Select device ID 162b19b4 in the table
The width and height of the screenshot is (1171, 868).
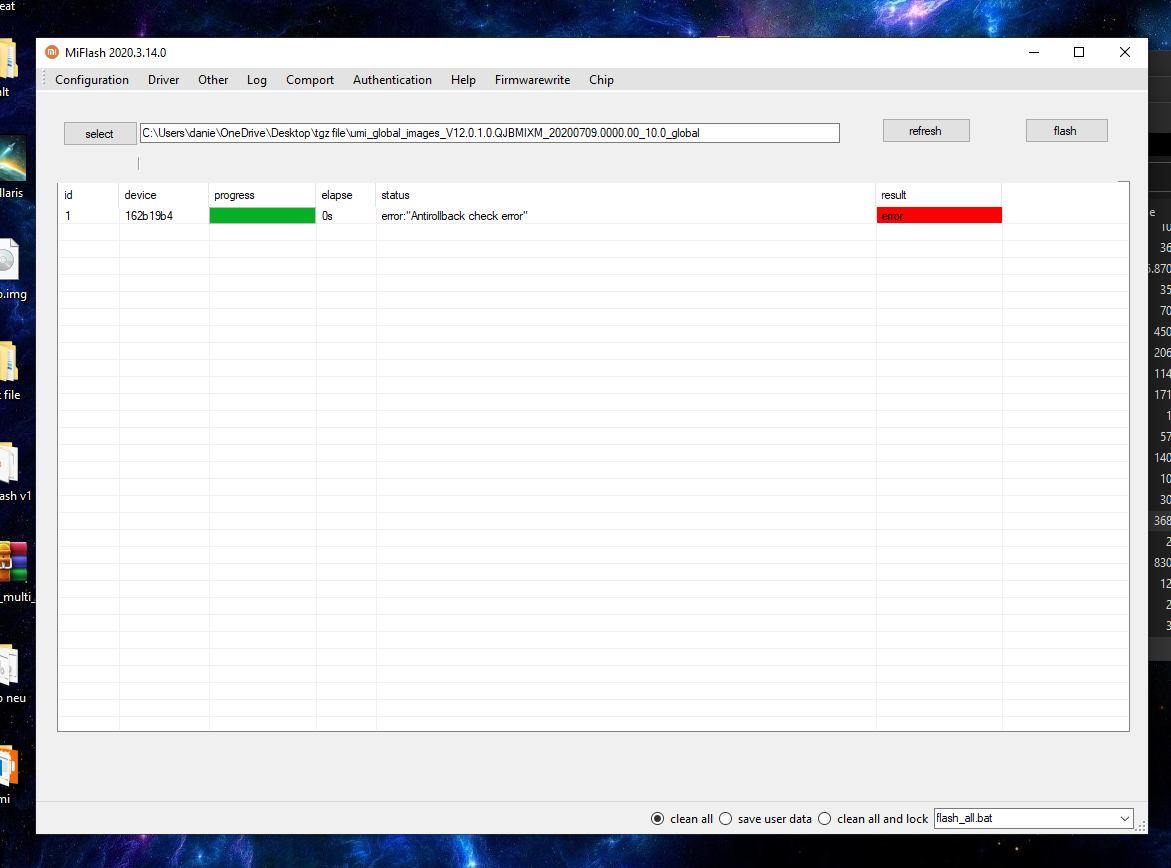click(149, 216)
